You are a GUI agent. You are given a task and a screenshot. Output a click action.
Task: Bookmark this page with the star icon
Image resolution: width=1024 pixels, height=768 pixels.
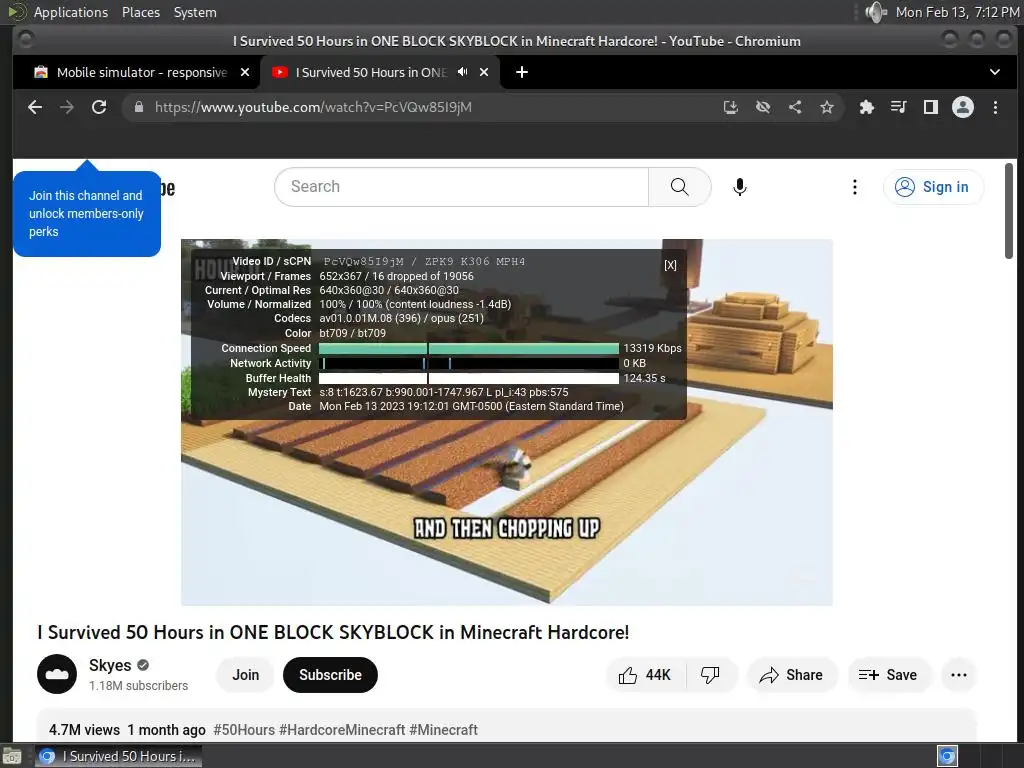[x=827, y=107]
